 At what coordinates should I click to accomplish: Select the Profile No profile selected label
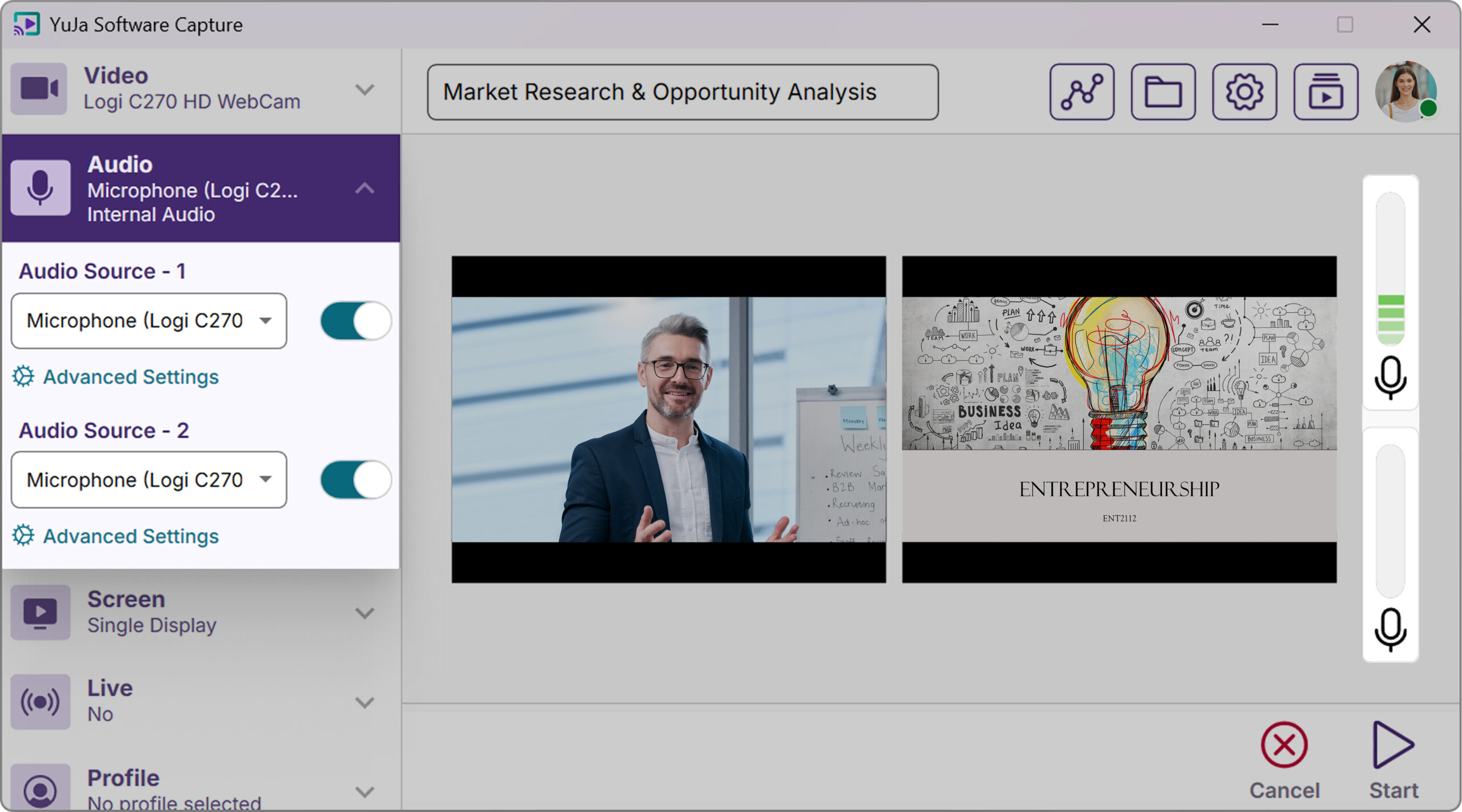[174, 802]
